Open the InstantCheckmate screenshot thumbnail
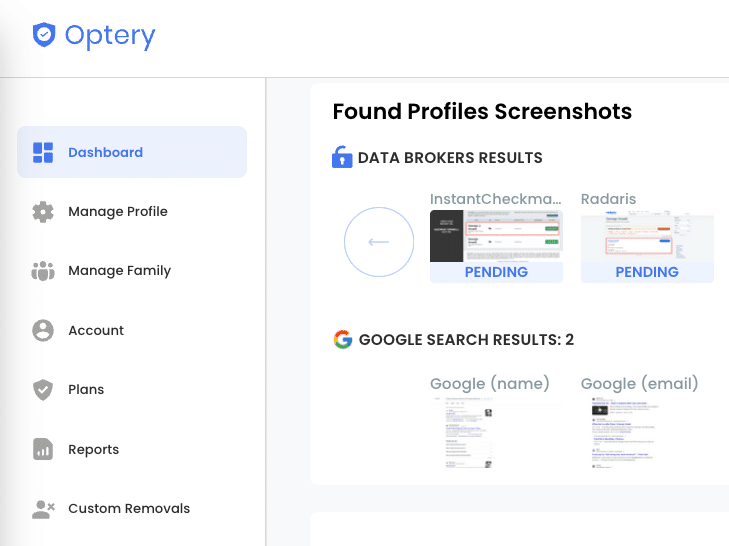The height and width of the screenshot is (546, 729). pyautogui.click(x=496, y=236)
